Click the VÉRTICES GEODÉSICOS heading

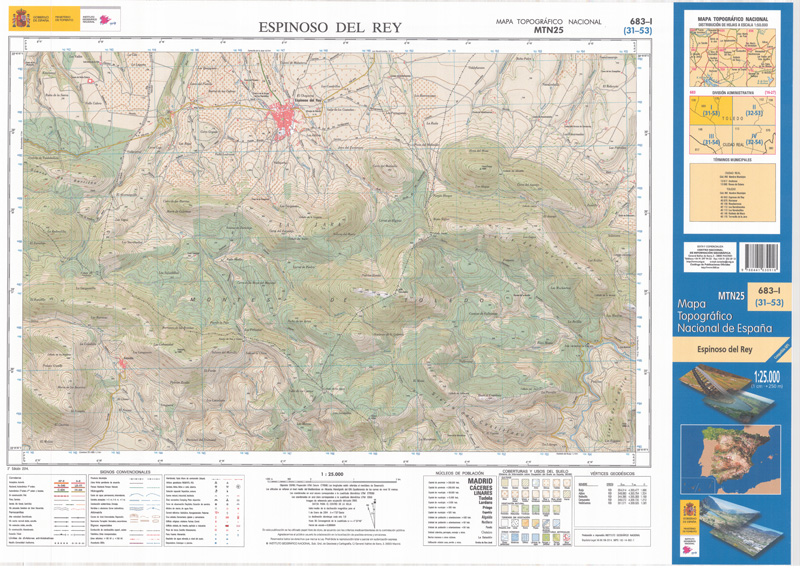(612, 474)
